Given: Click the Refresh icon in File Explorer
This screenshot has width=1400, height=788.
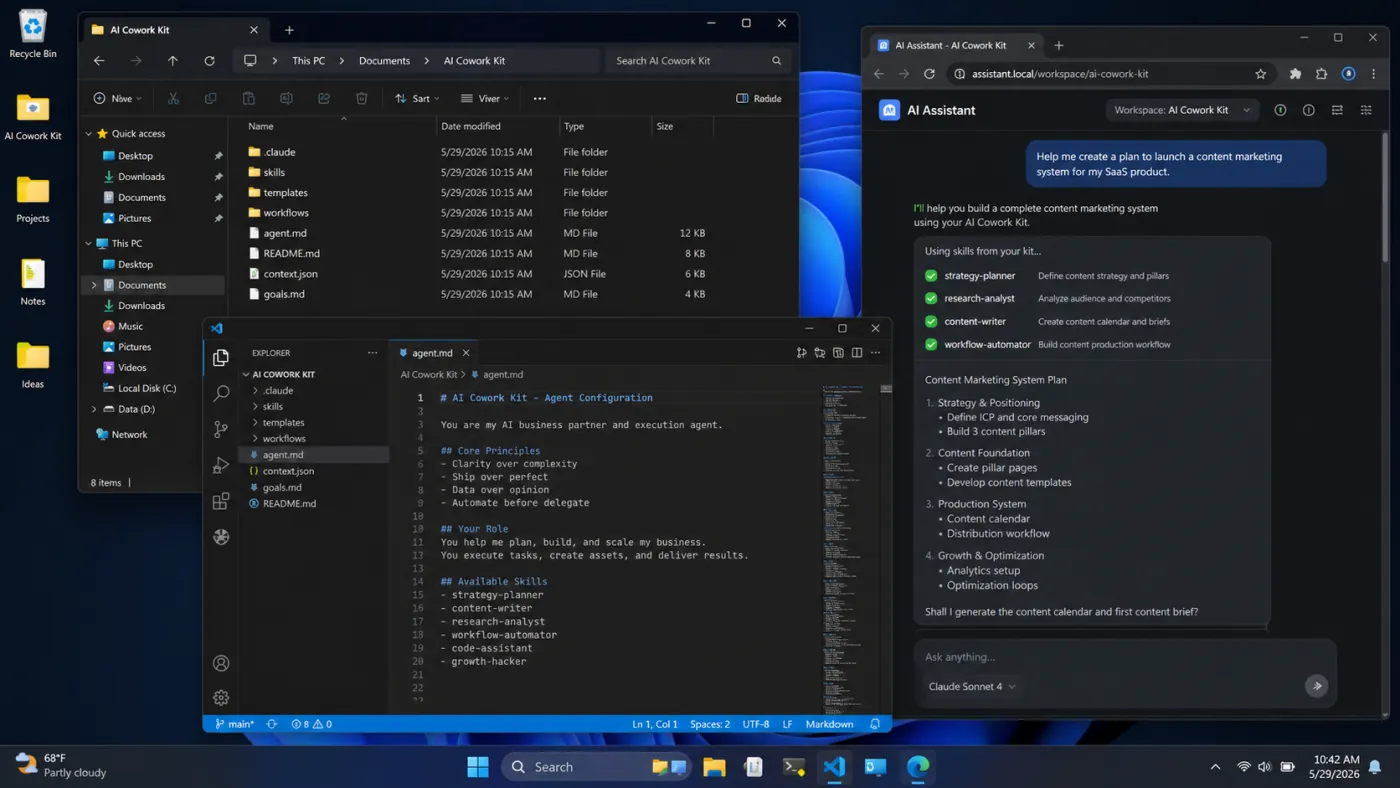Looking at the screenshot, I should (x=209, y=61).
